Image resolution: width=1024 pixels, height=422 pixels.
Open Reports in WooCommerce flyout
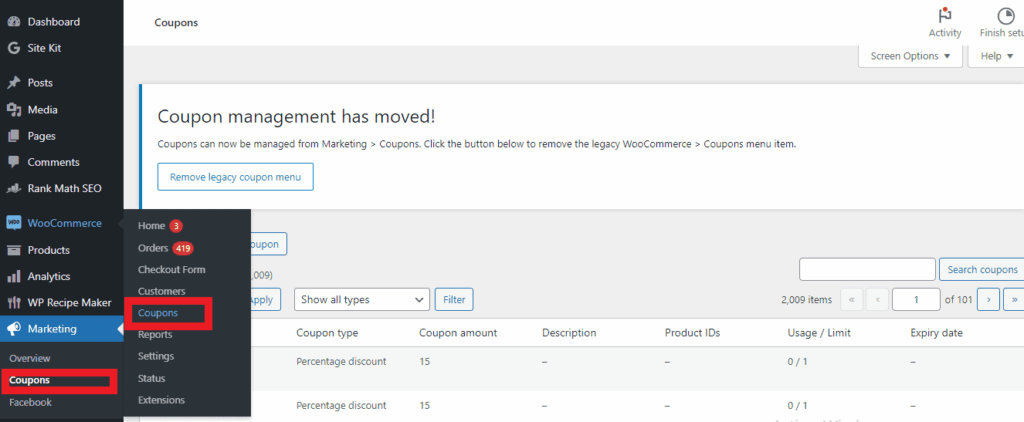pos(155,334)
